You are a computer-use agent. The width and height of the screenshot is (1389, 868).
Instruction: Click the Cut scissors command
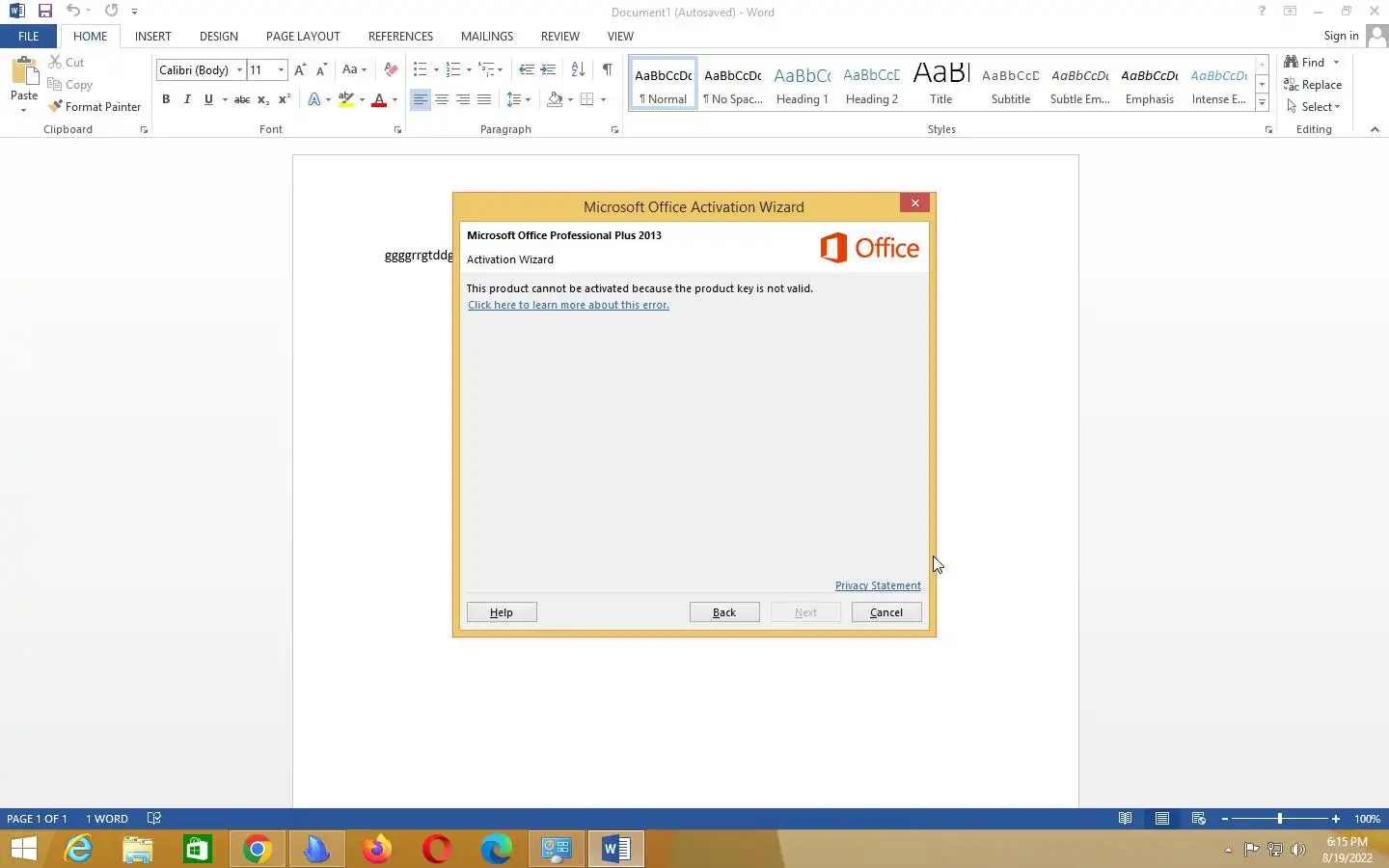tap(67, 62)
